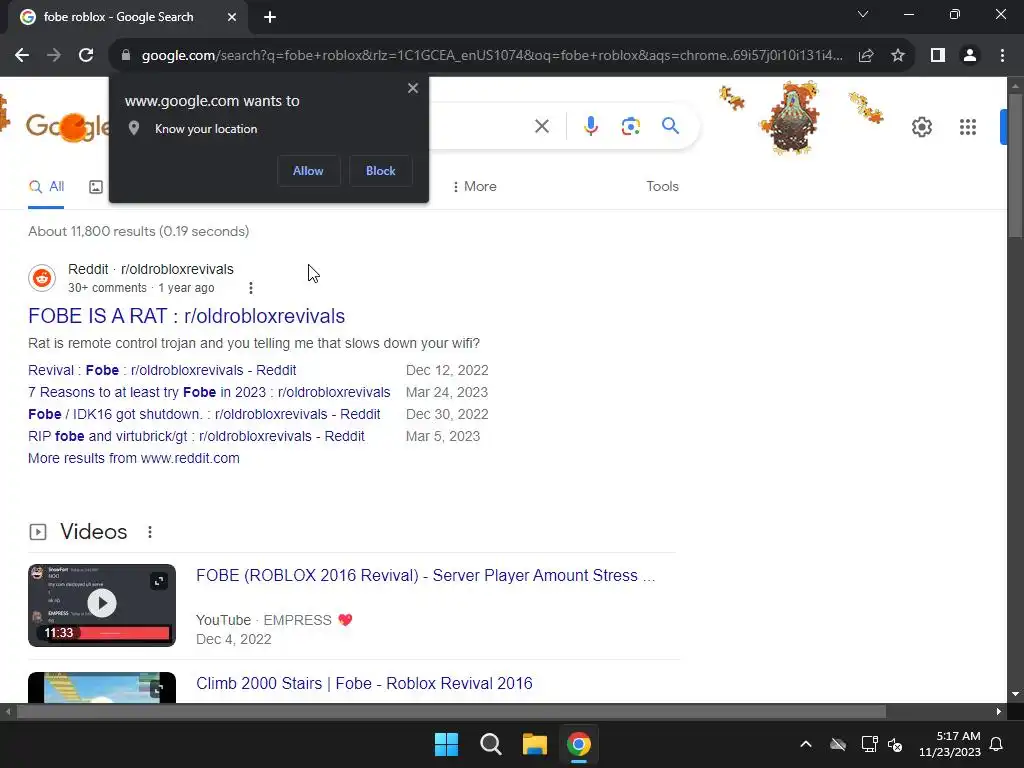Open FOBE IS A RAT result

click(x=186, y=316)
